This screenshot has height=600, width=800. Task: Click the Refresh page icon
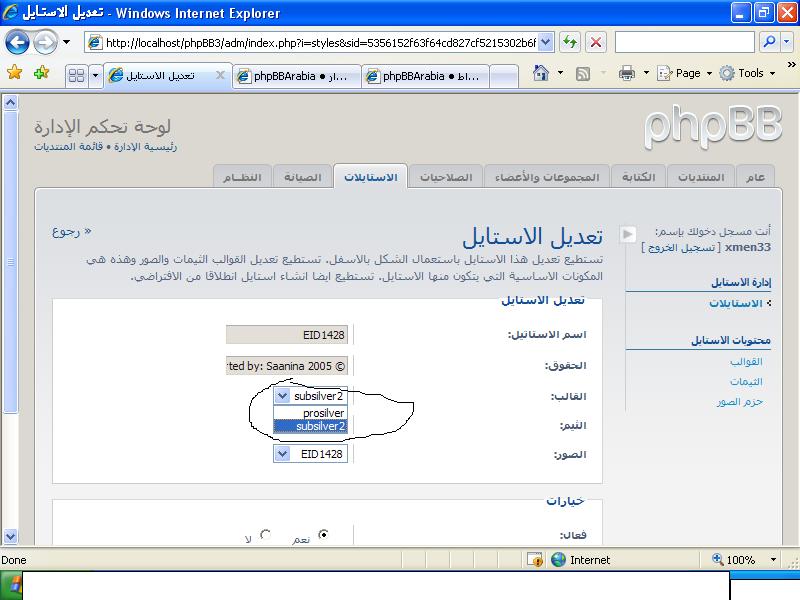pyautogui.click(x=570, y=42)
